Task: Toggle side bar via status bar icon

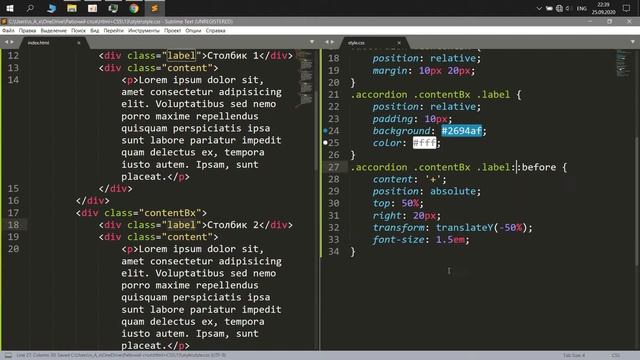Action: (x=8, y=356)
